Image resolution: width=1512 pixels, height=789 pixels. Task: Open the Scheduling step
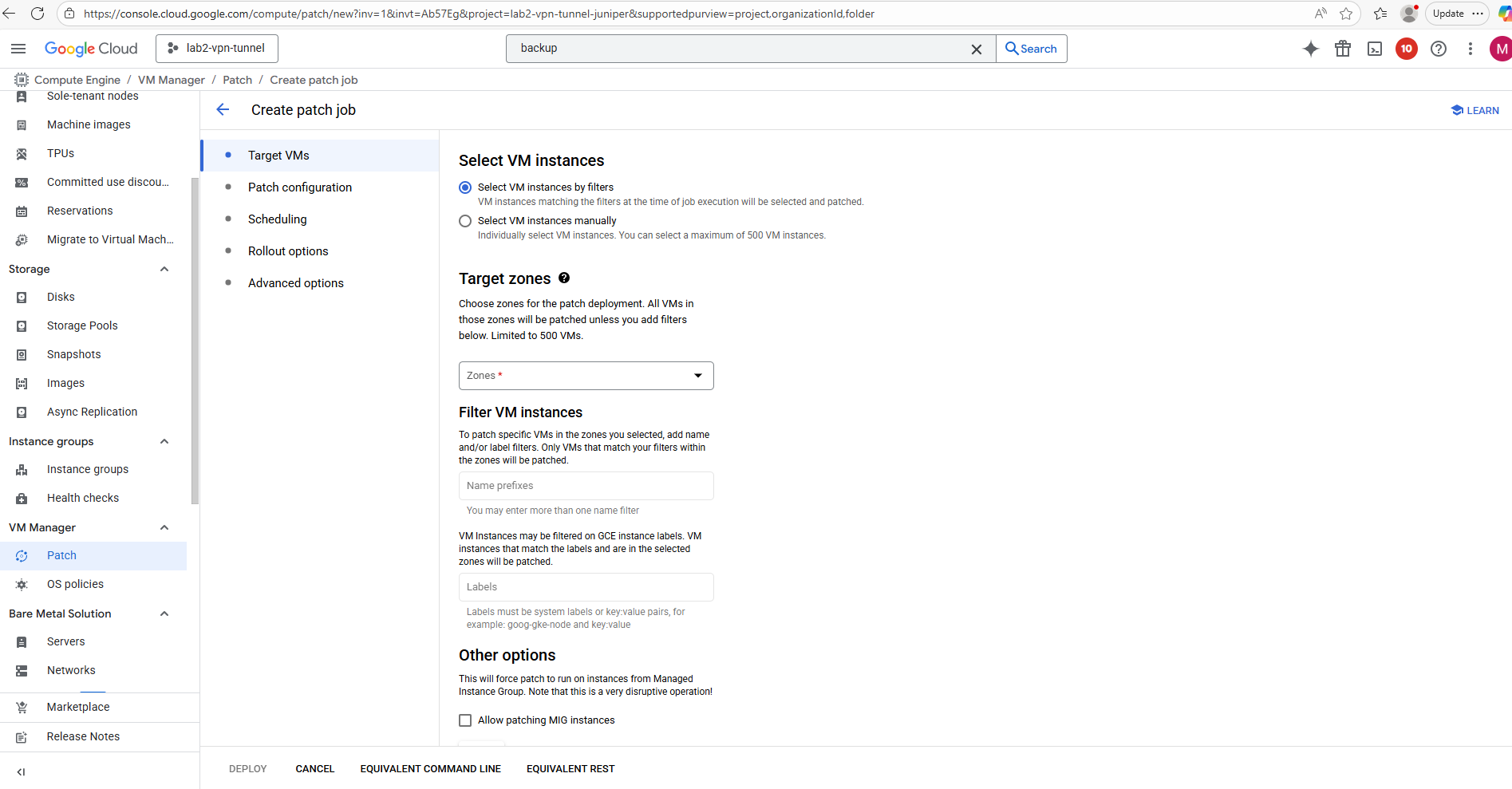320,219
